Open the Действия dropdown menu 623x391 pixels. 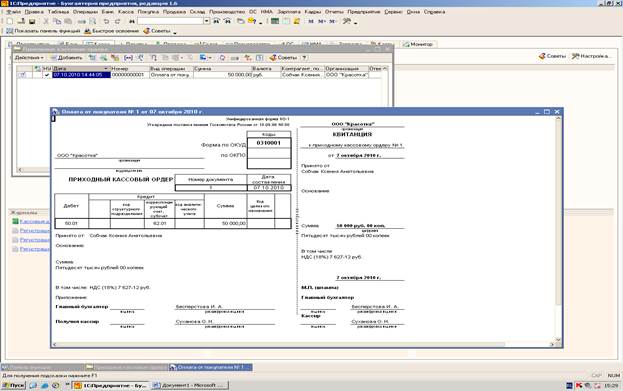click(29, 58)
